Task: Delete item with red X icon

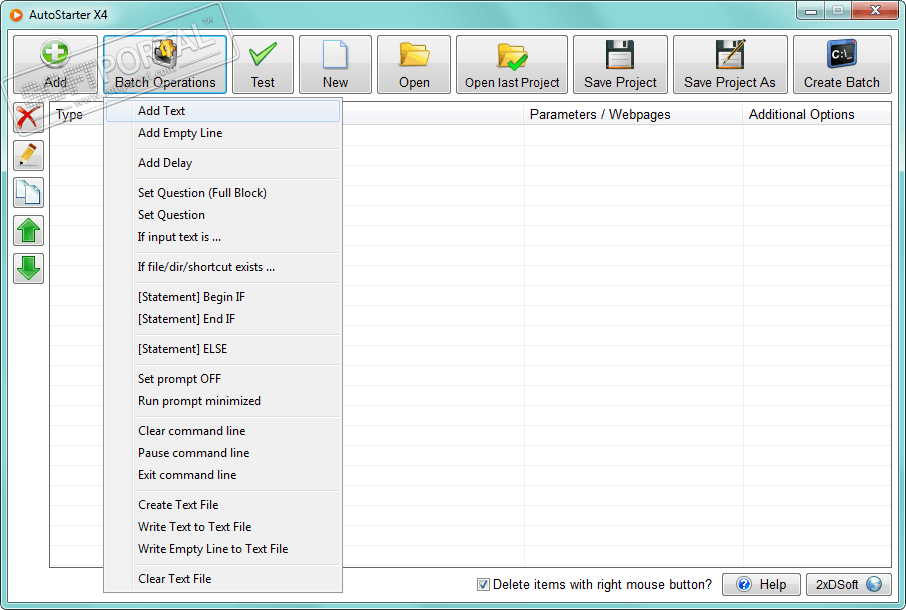Action: click(x=28, y=118)
